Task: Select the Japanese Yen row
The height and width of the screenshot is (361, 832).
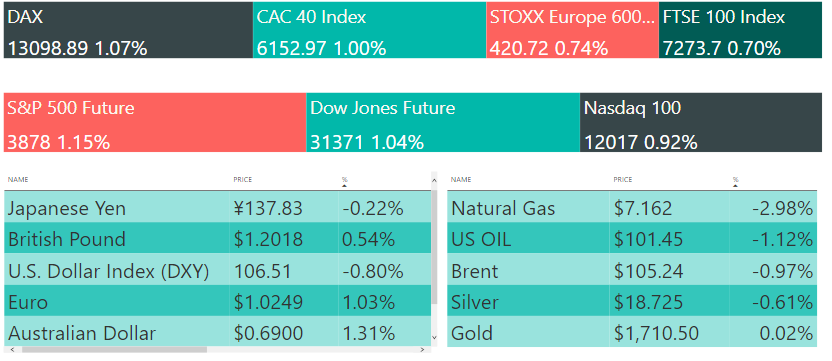Action: click(x=218, y=208)
